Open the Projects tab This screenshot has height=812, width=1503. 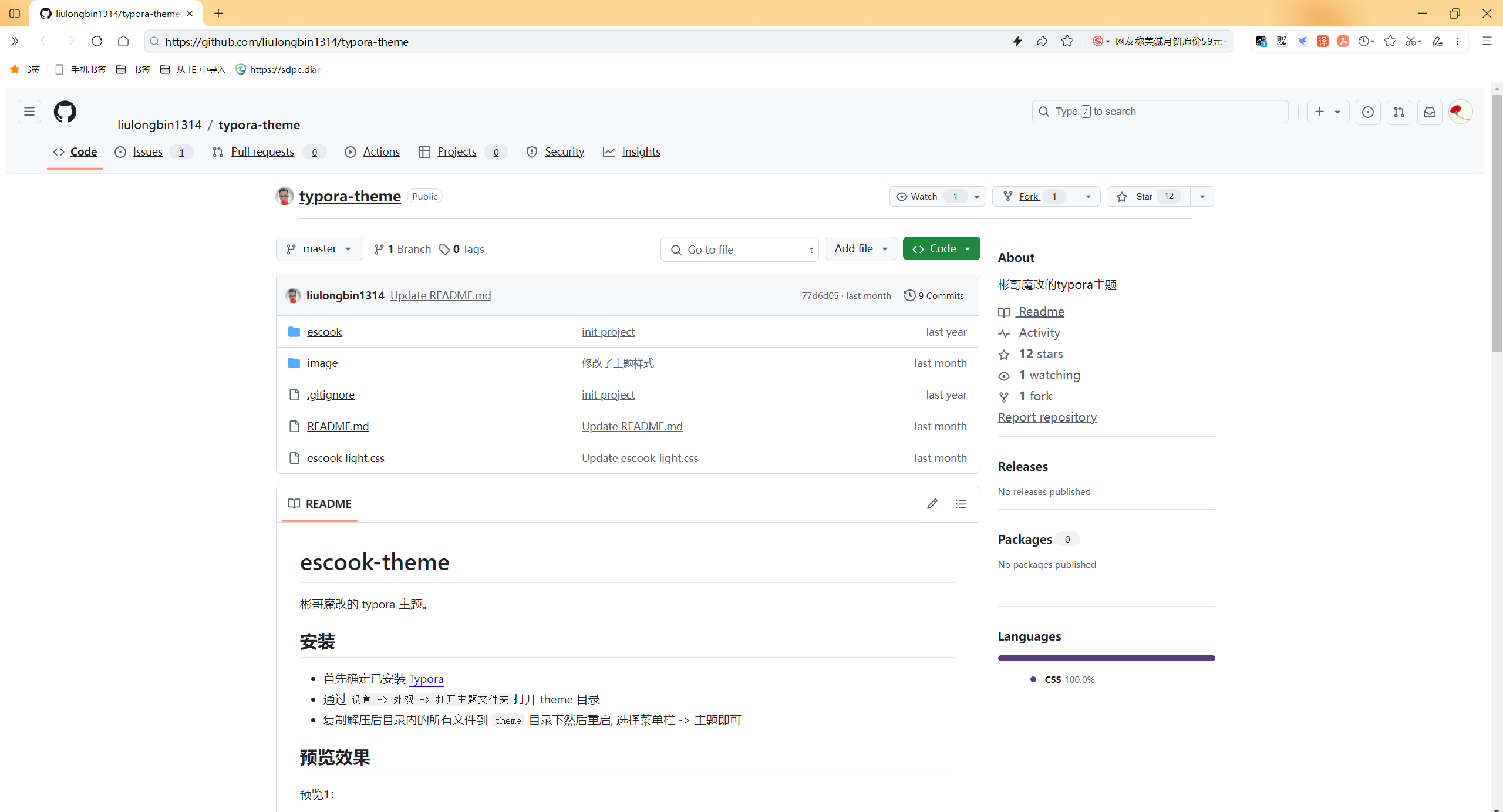point(463,152)
